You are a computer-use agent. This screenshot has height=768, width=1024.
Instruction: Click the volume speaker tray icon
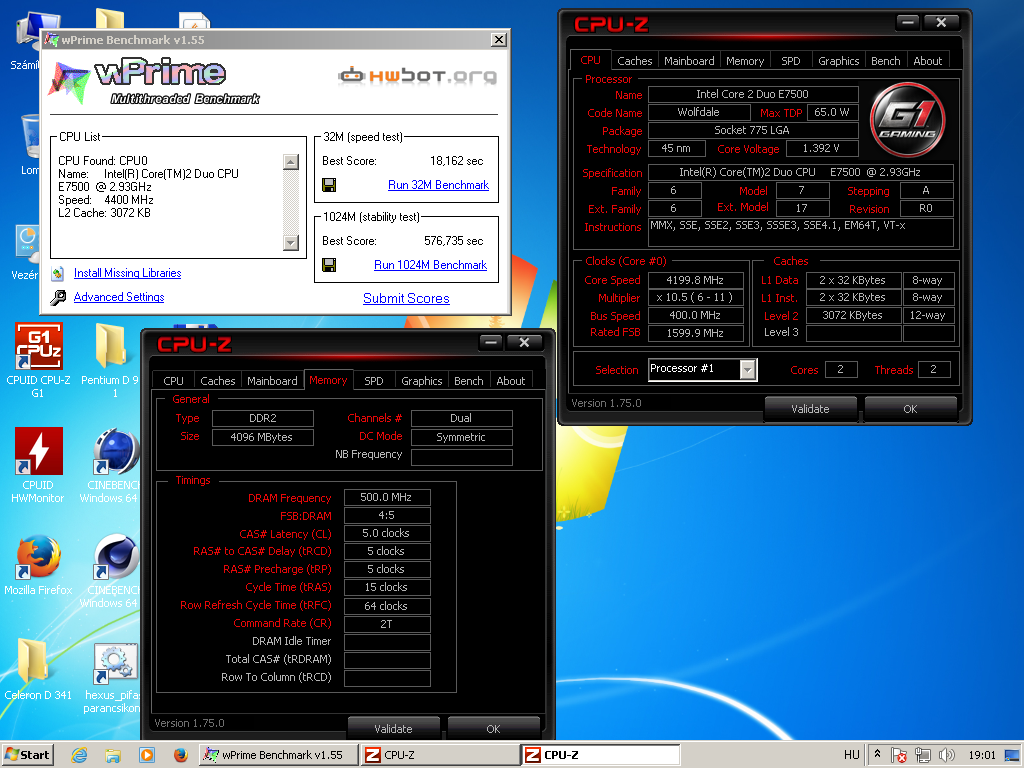[946, 755]
